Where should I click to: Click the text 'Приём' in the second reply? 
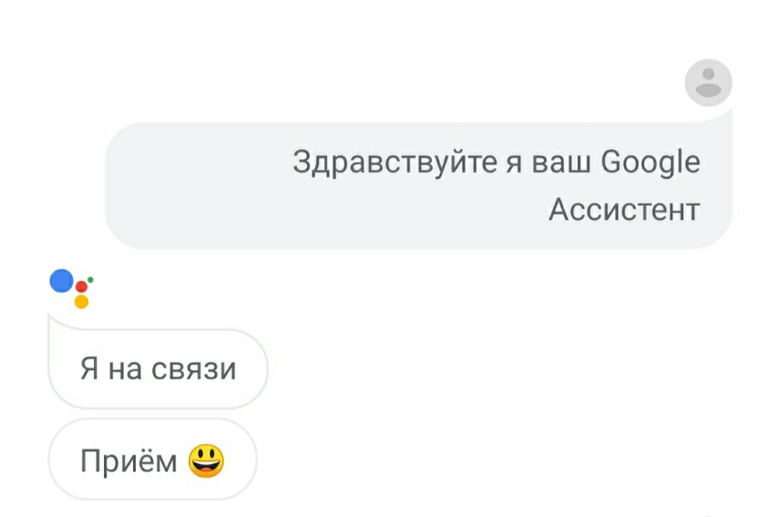(x=129, y=461)
